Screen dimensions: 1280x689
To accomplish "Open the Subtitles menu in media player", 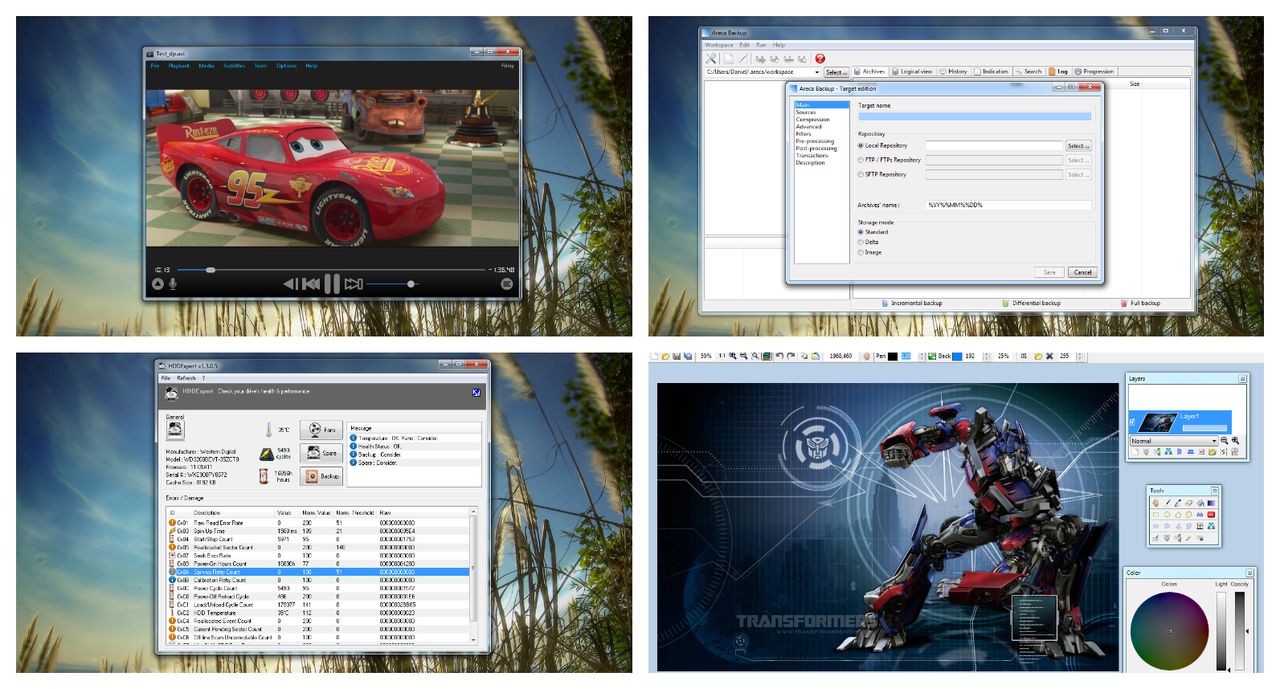I will pos(234,66).
